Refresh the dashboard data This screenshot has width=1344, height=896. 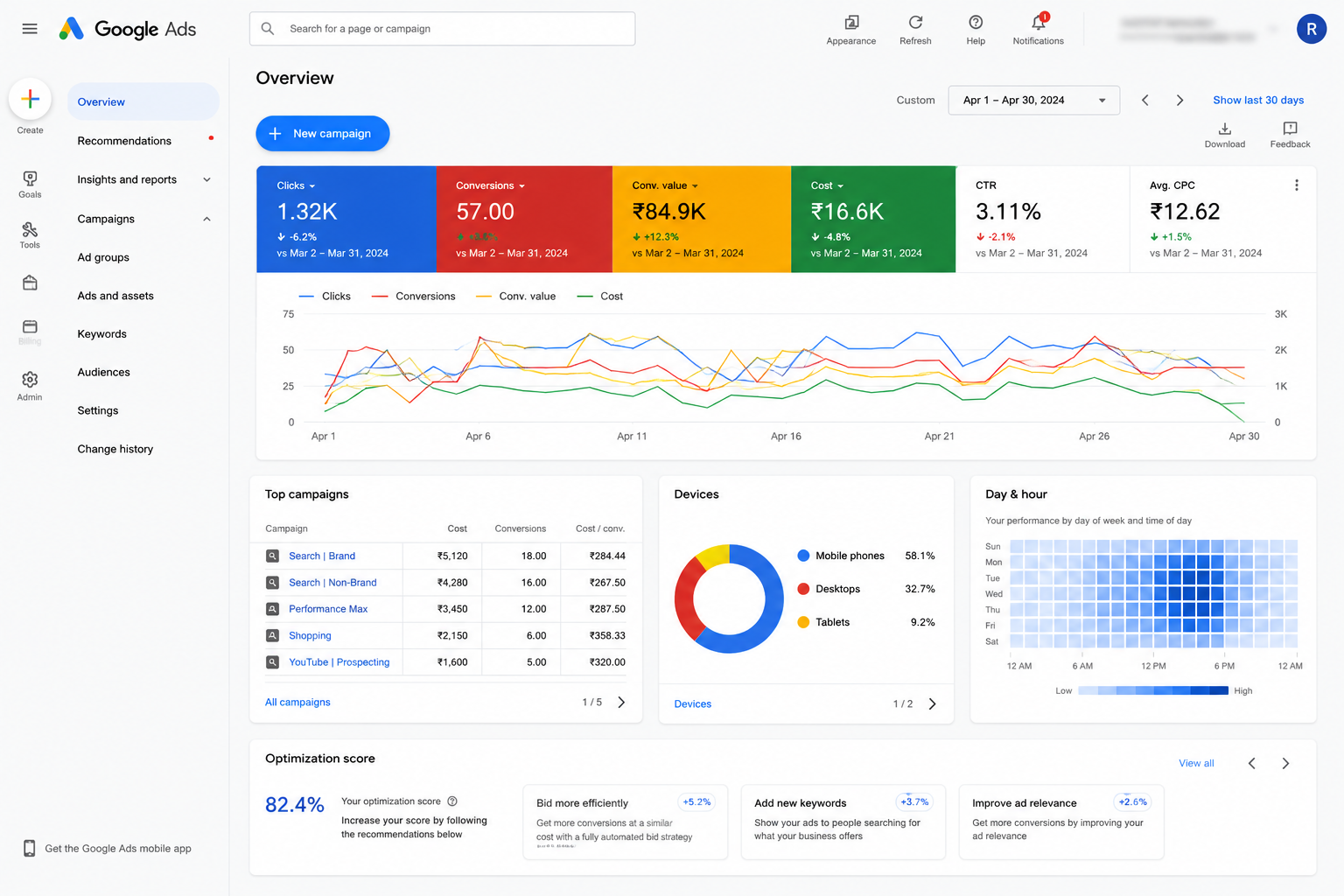915,23
